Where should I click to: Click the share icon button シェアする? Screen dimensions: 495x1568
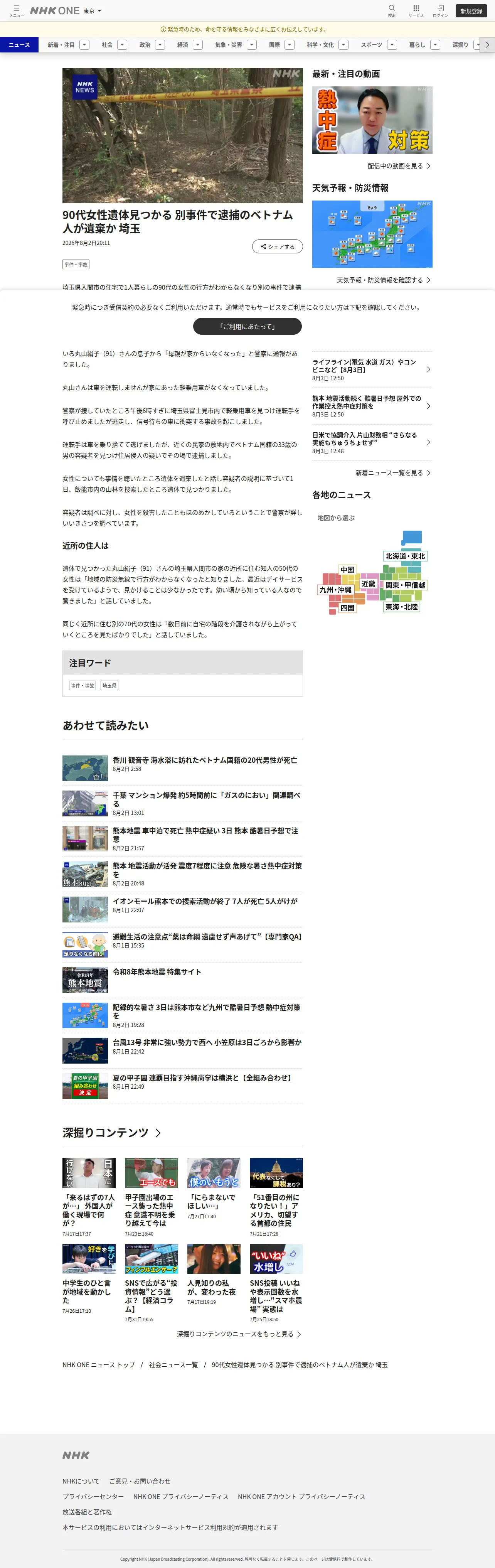tap(278, 246)
